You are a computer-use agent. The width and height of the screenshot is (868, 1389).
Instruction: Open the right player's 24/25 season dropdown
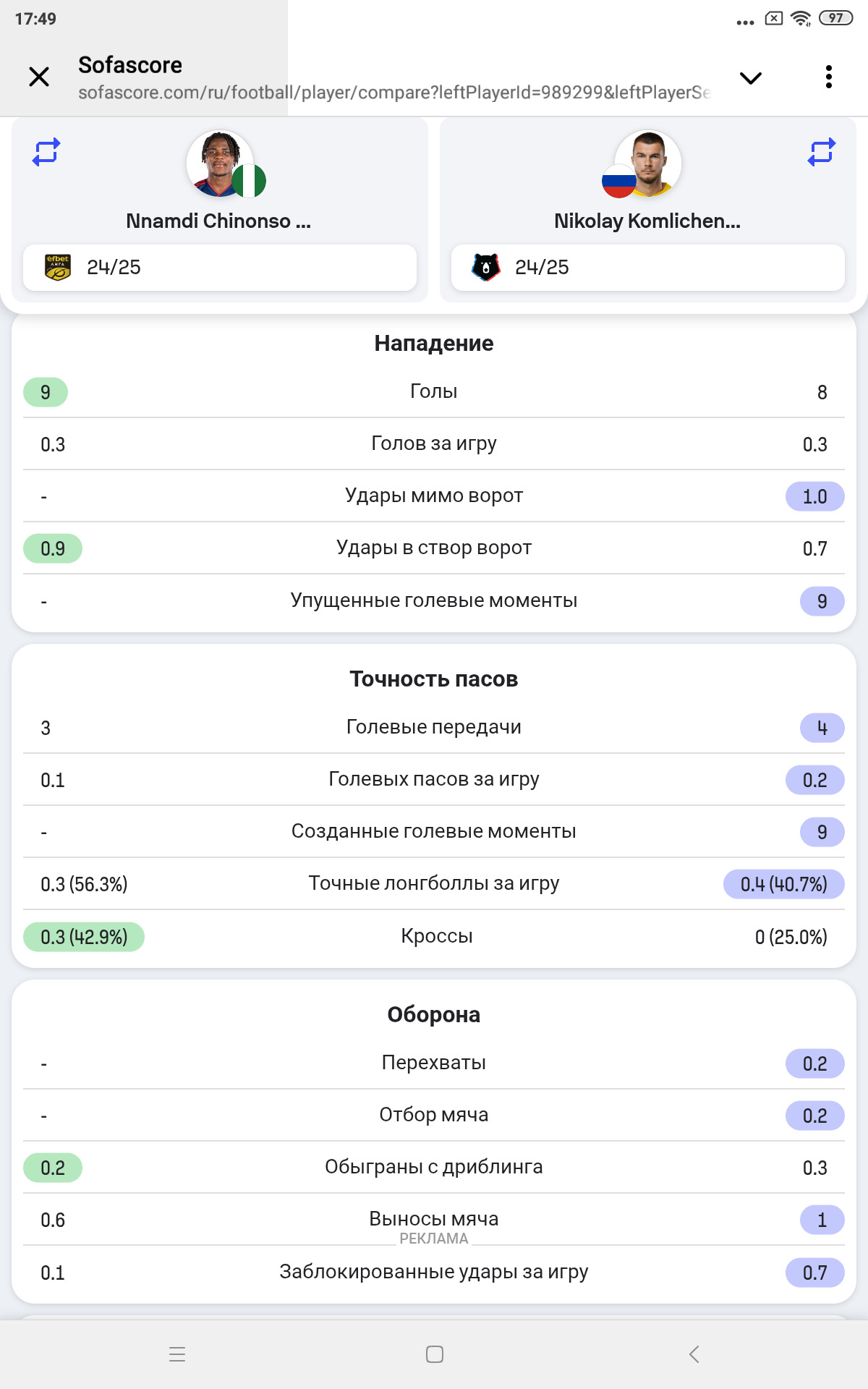click(x=648, y=268)
